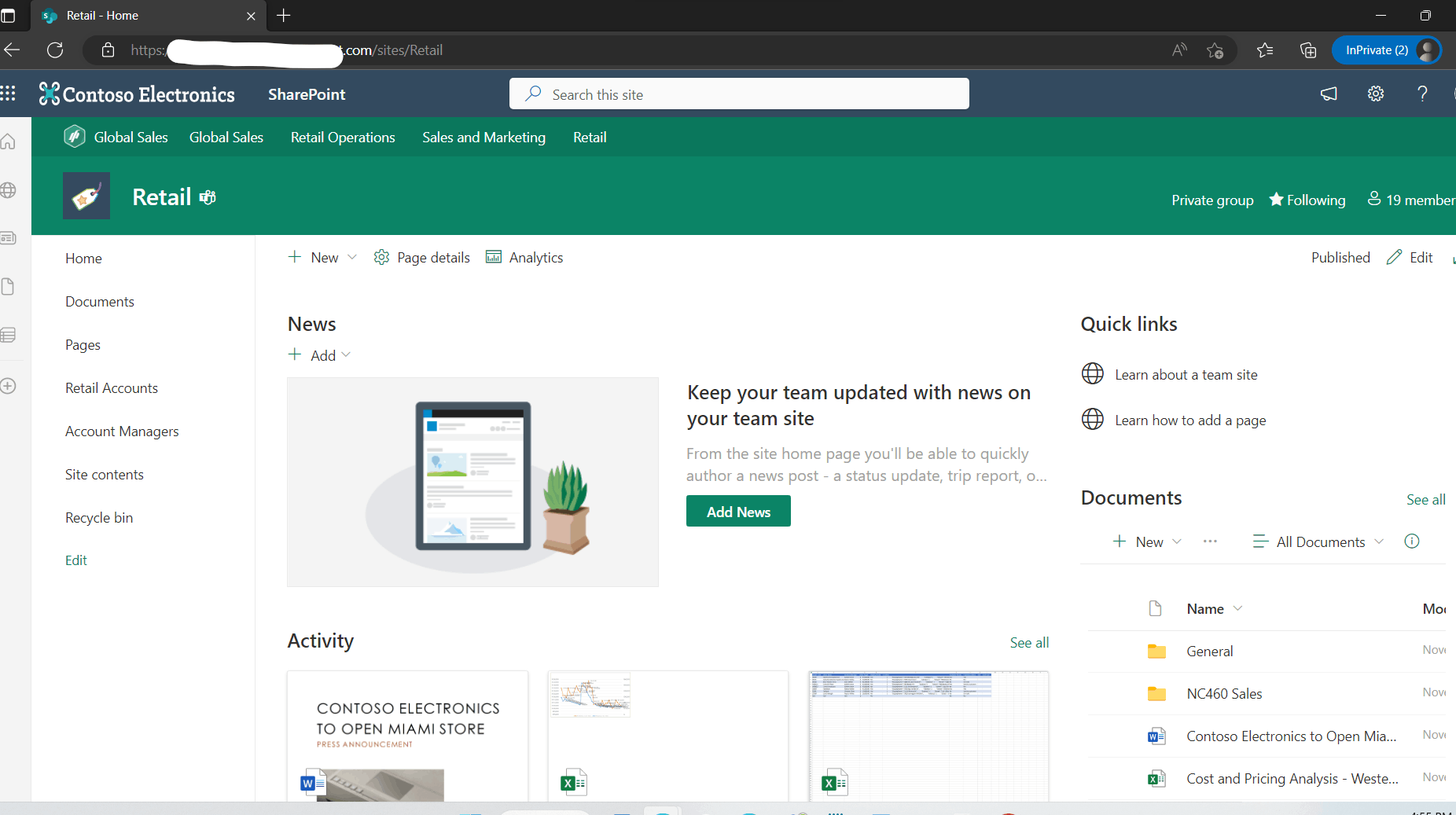Click the Contoso Electronics logo
Image resolution: width=1456 pixels, height=815 pixels.
pos(137,94)
